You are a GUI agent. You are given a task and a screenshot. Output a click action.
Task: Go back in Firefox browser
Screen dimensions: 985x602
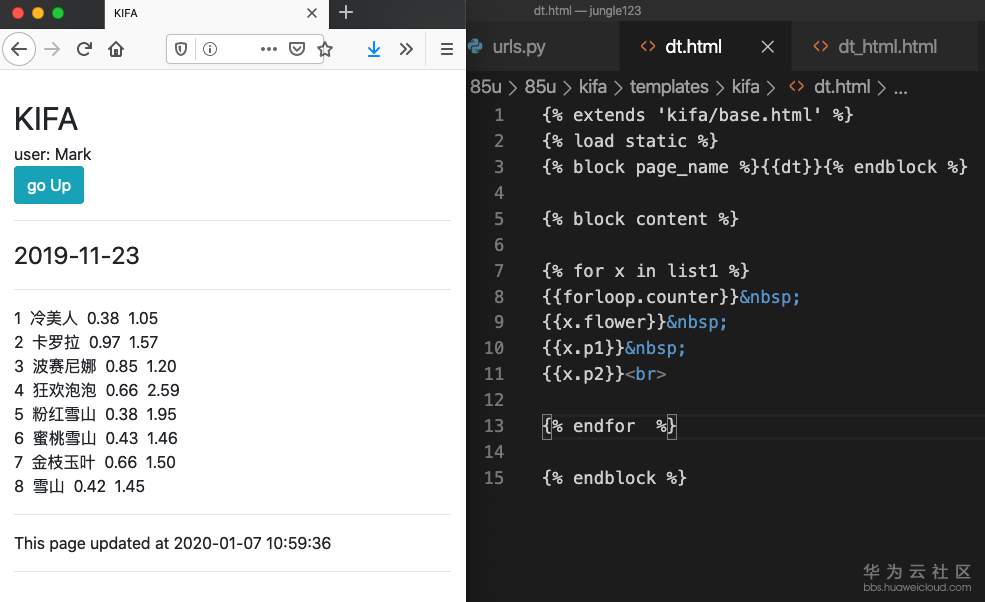[x=19, y=49]
